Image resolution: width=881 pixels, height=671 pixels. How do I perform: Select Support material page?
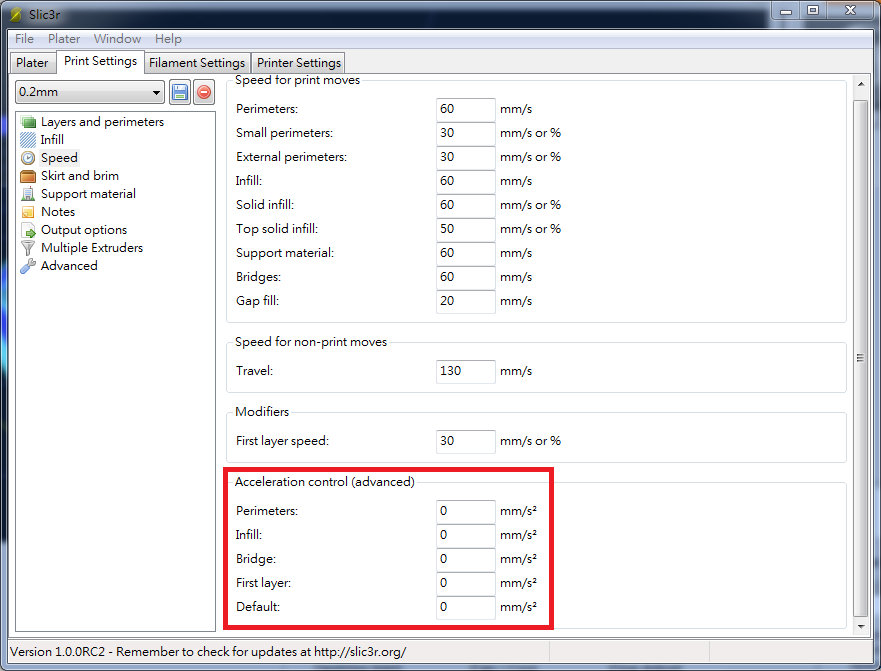point(88,194)
